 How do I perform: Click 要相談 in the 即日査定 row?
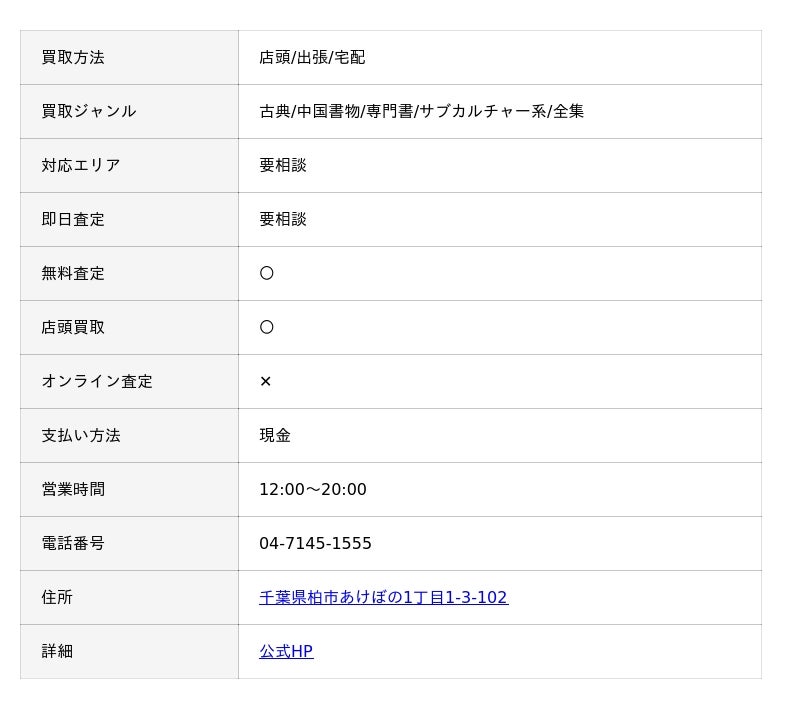point(283,219)
